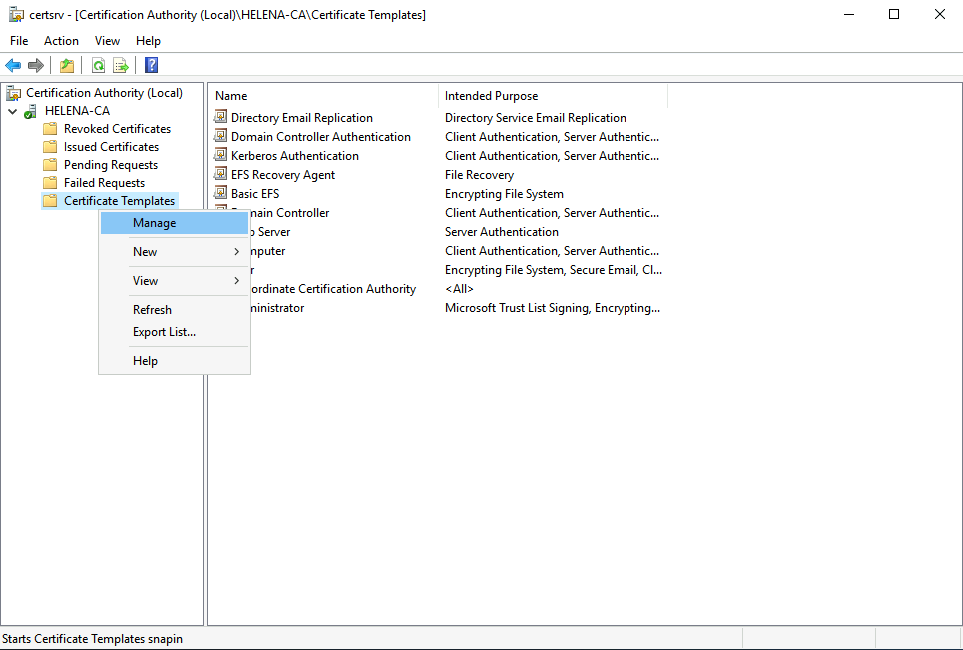Sort by the Intended Purpose column header
Screen dimensions: 963x650
coord(550,96)
